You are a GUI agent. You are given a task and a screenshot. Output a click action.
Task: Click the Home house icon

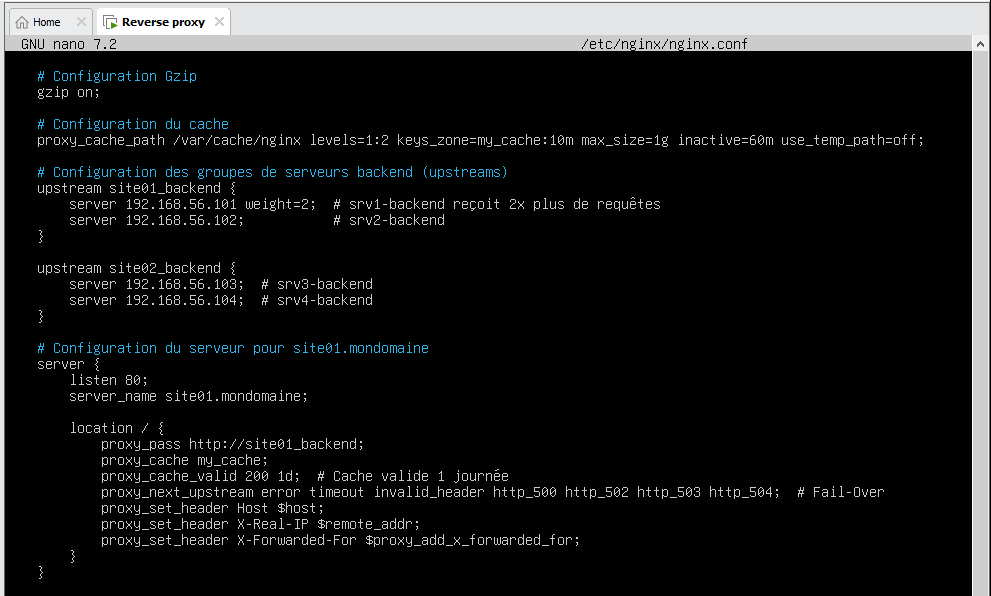pos(22,23)
